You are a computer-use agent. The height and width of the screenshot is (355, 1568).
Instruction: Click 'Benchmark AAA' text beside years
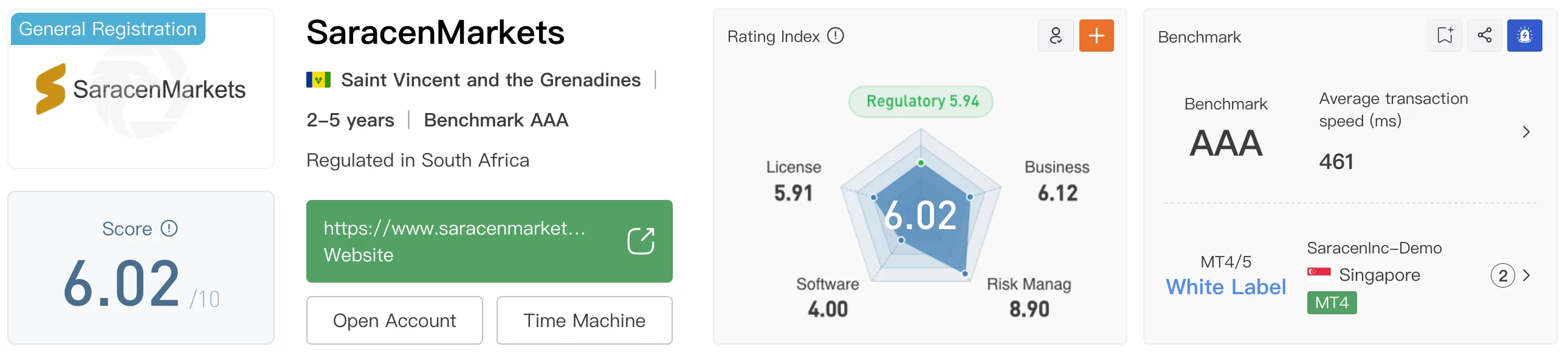click(x=496, y=120)
